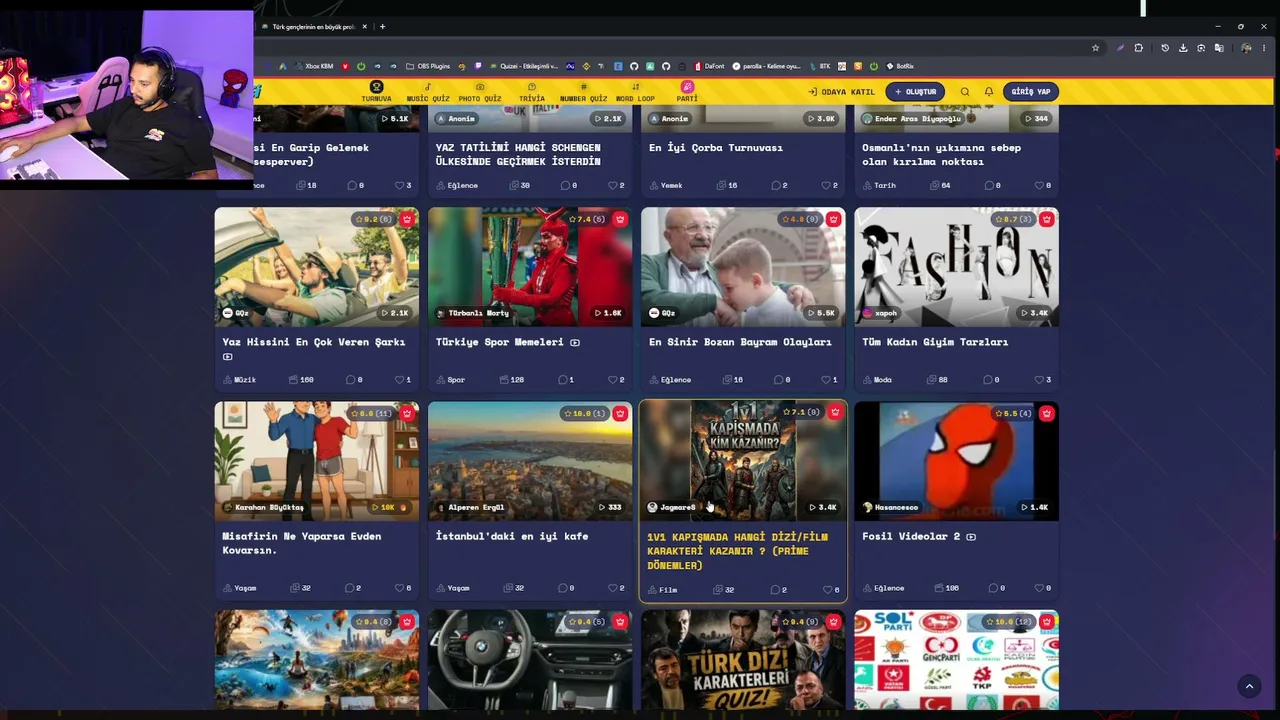
Task: Open İstanbul'daki en iyi kafe title
Action: pos(512,536)
